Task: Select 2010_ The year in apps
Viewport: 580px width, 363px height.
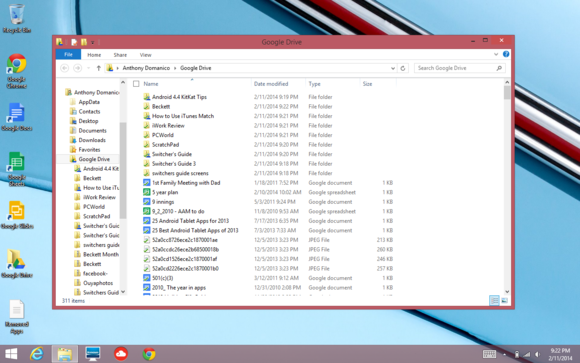Action: [179, 288]
